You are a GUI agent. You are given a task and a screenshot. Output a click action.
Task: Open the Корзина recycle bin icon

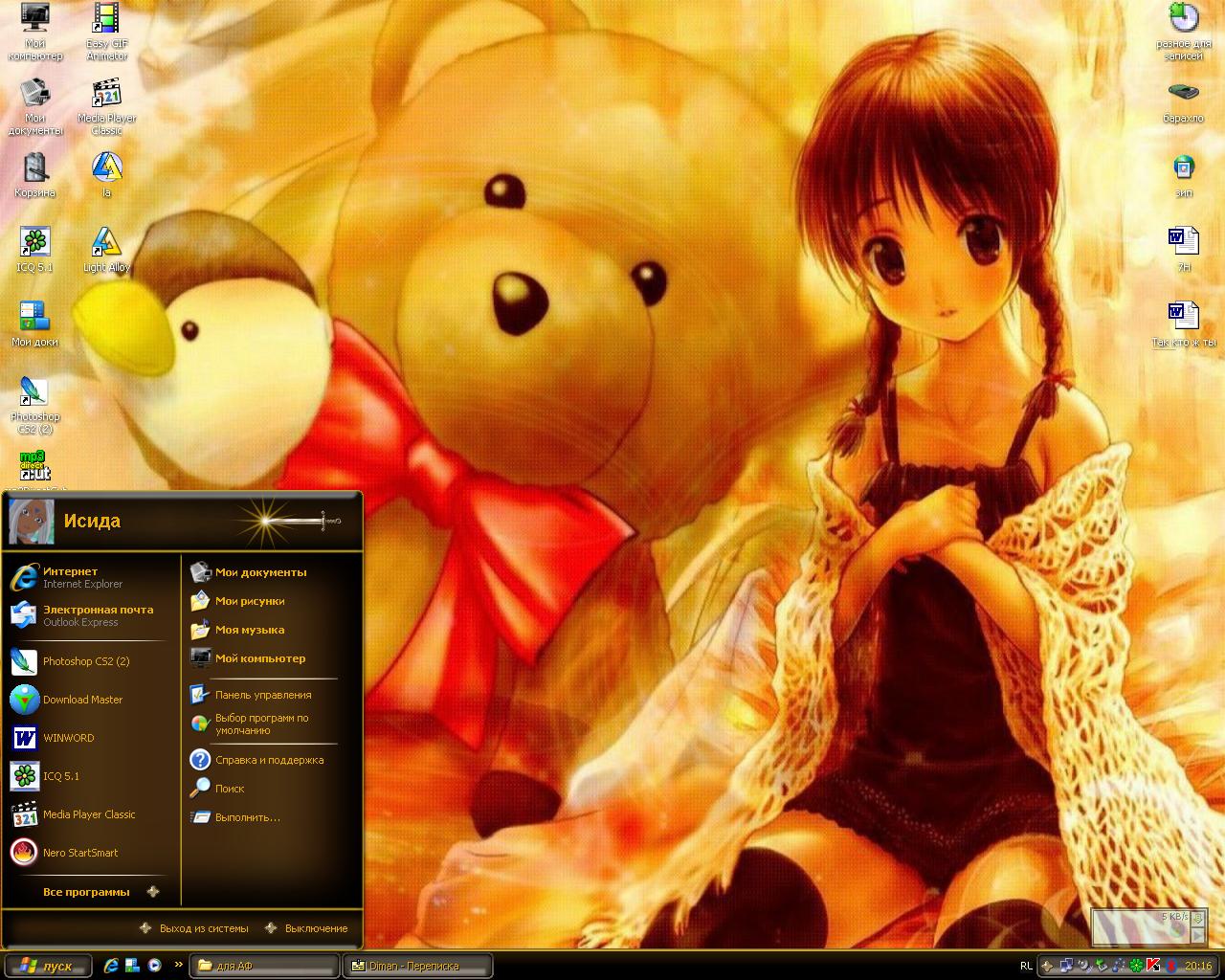35,175
